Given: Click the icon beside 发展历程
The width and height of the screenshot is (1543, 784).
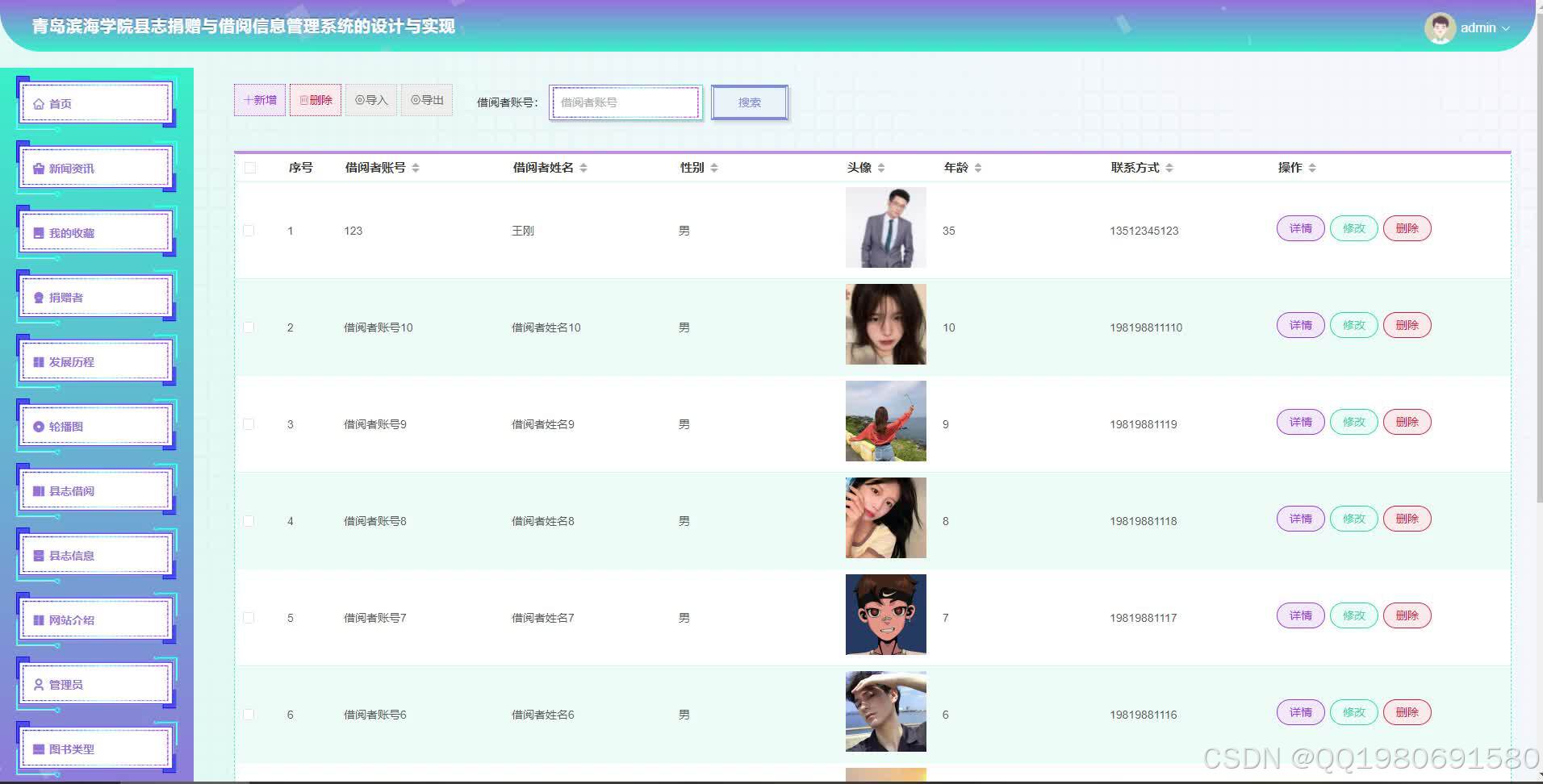Looking at the screenshot, I should 39,362.
